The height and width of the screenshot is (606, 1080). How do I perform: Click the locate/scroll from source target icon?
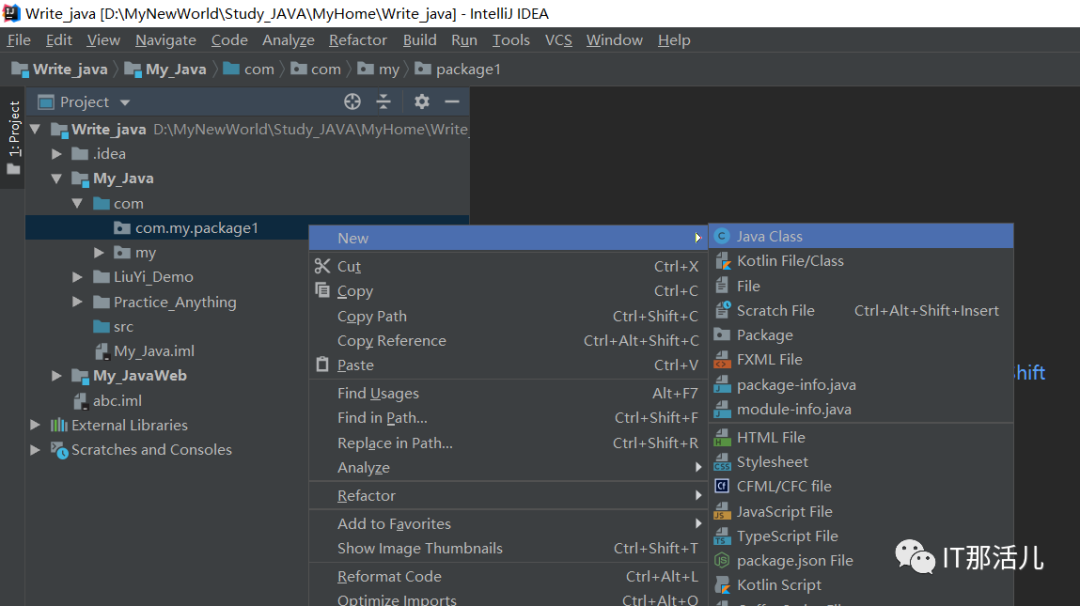click(352, 102)
